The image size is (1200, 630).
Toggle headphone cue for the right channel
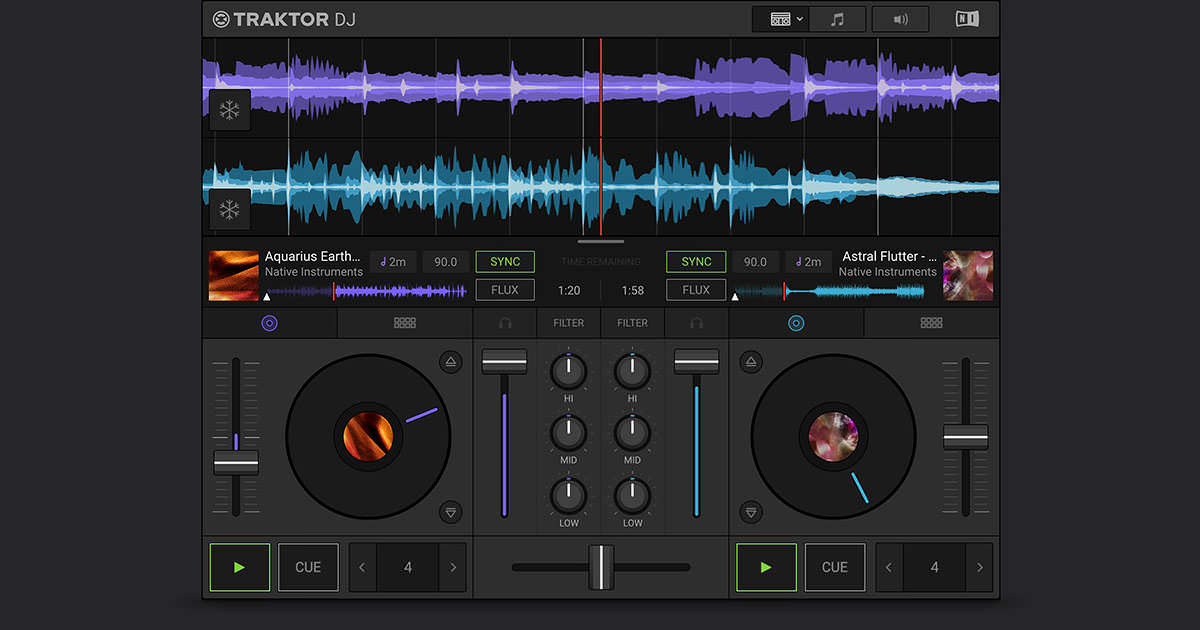pyautogui.click(x=696, y=323)
